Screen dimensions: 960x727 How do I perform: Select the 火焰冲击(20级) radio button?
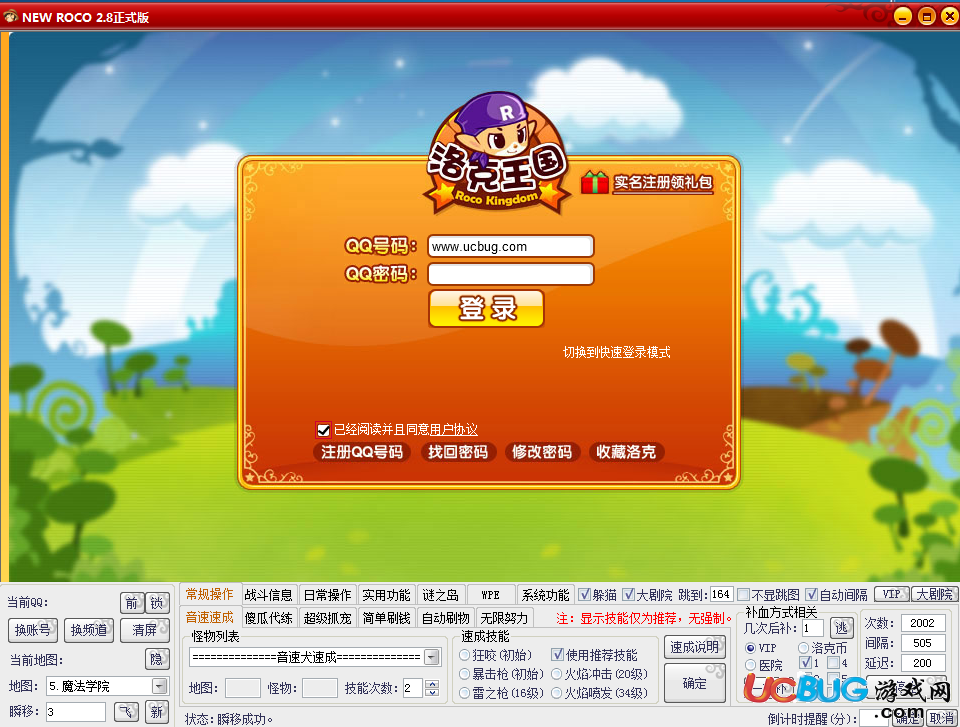pyautogui.click(x=557, y=674)
